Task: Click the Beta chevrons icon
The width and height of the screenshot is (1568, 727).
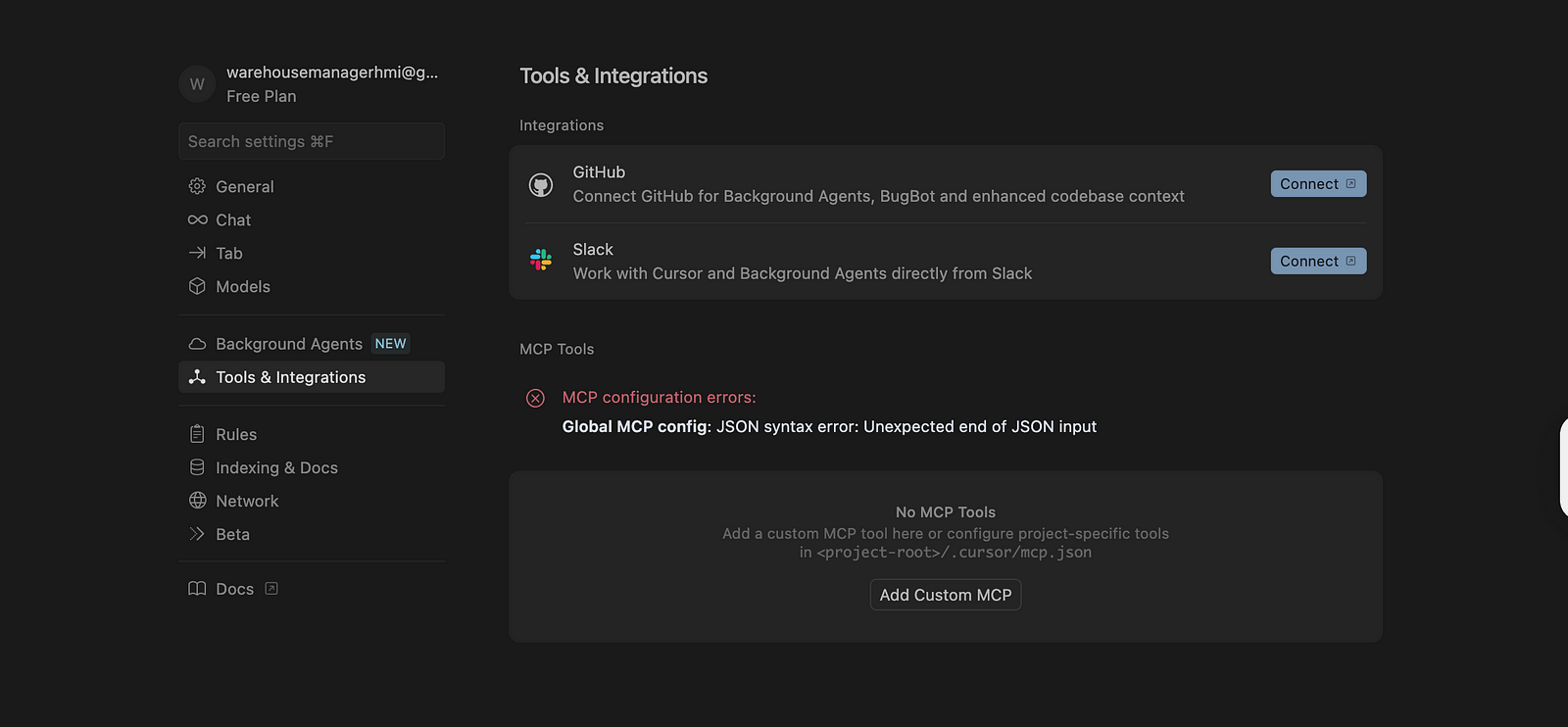Action: tap(197, 534)
